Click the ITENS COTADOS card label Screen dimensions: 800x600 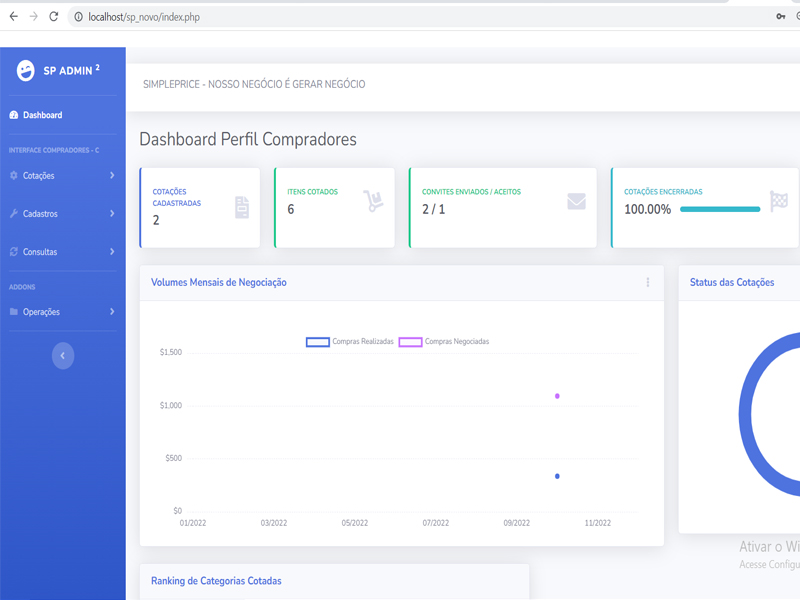tap(312, 192)
